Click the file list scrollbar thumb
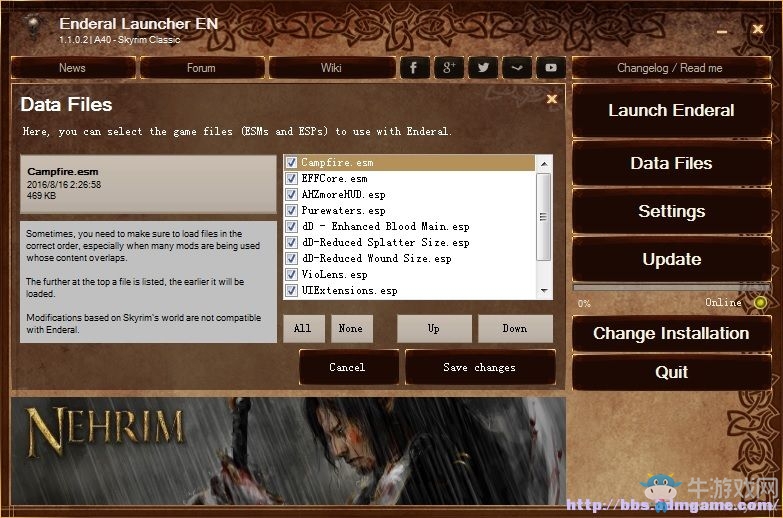Screen dimensions: 783x518 click(x=544, y=217)
